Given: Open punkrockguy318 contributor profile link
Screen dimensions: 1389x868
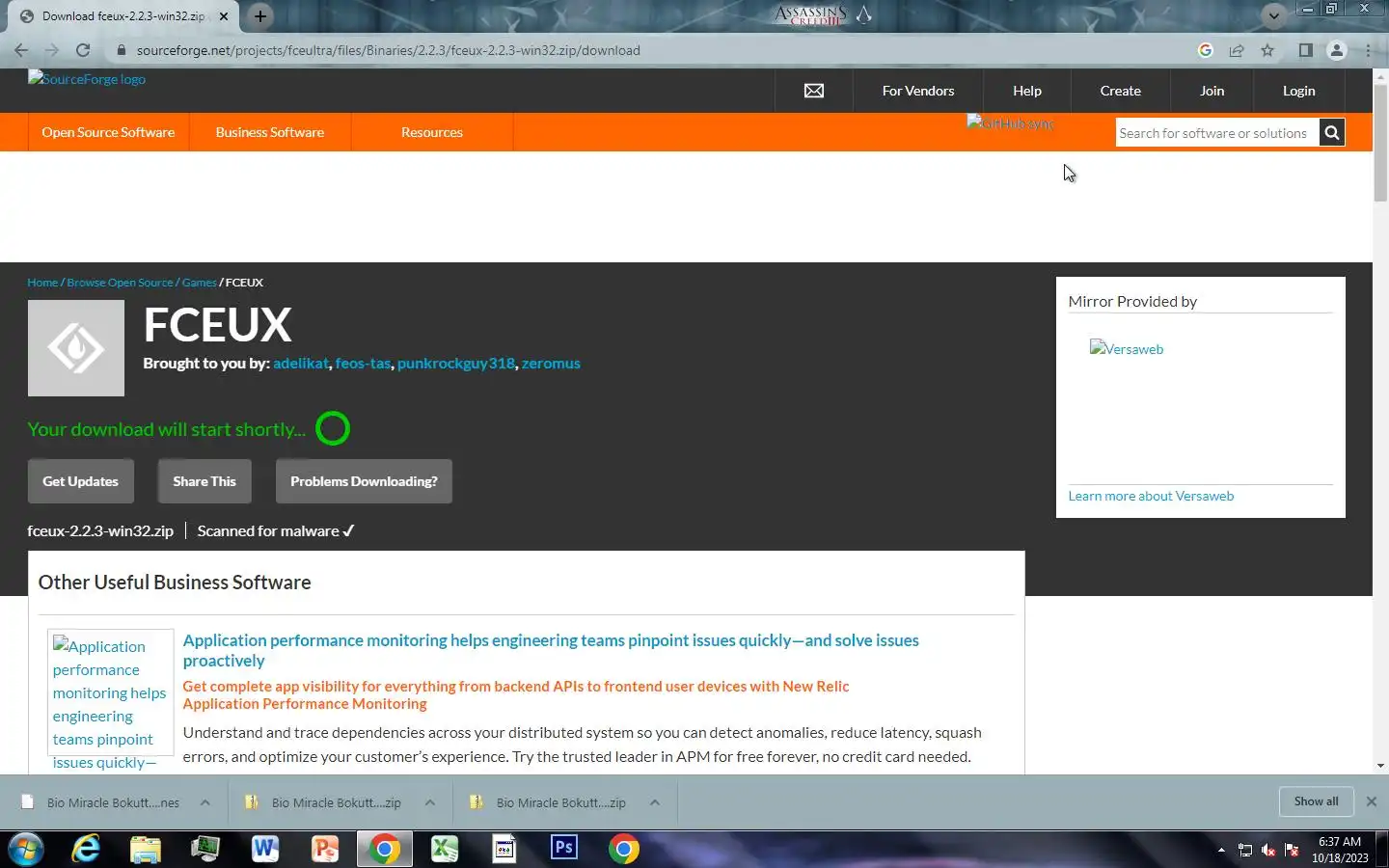Looking at the screenshot, I should (456, 364).
